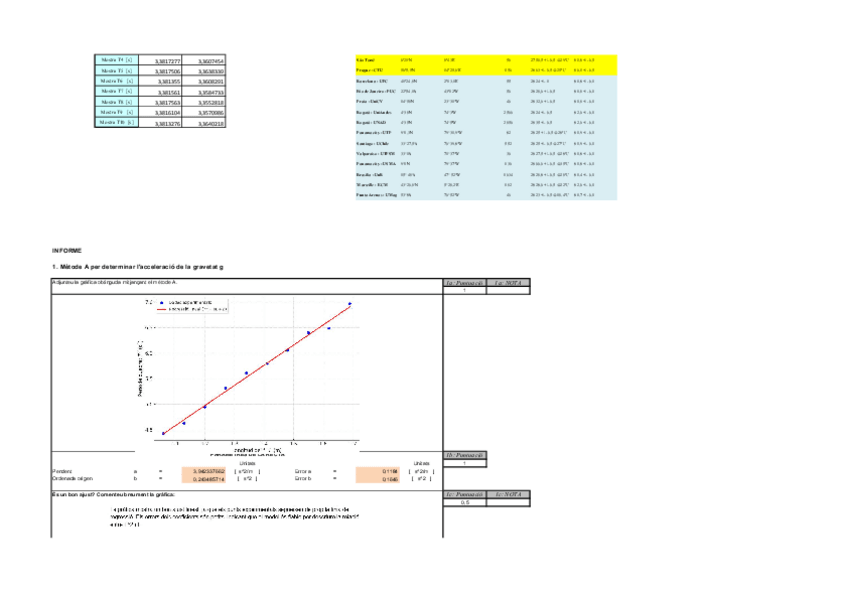848x599 pixels.
Task: Select the cell containing 3,3813276
Action: [x=166, y=123]
